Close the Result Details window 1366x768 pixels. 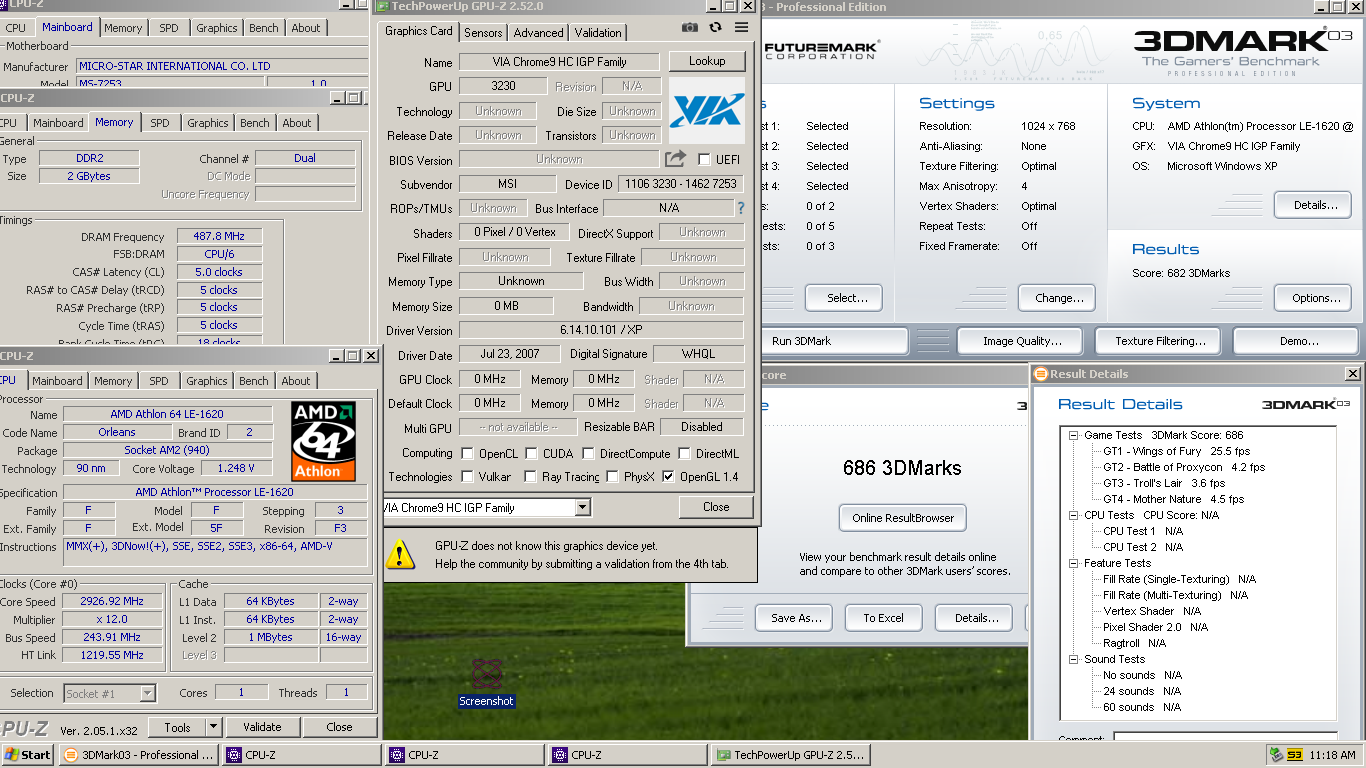click(1352, 374)
